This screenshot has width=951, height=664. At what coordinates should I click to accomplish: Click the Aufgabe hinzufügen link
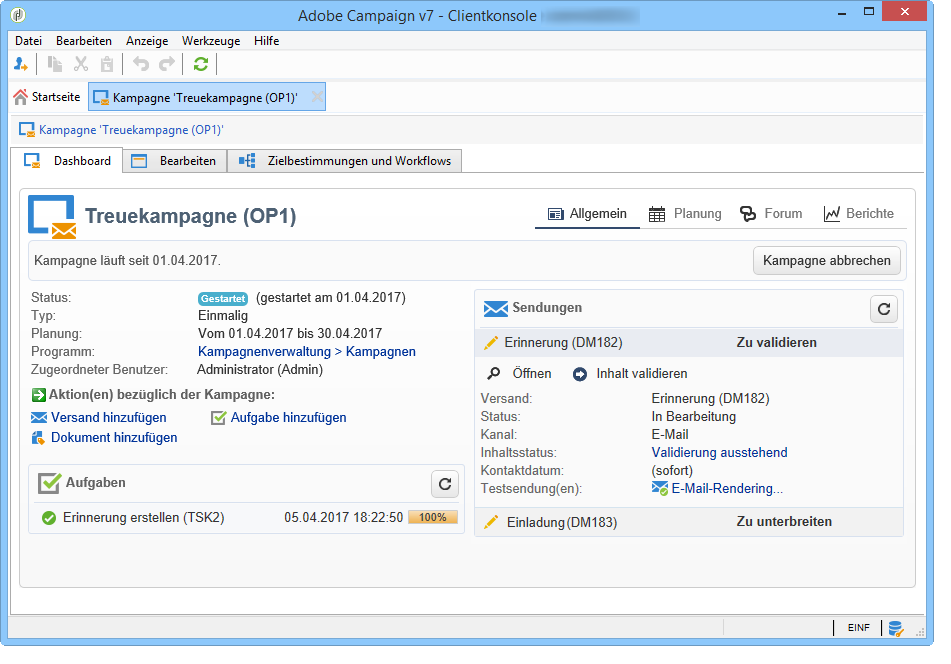(x=289, y=417)
